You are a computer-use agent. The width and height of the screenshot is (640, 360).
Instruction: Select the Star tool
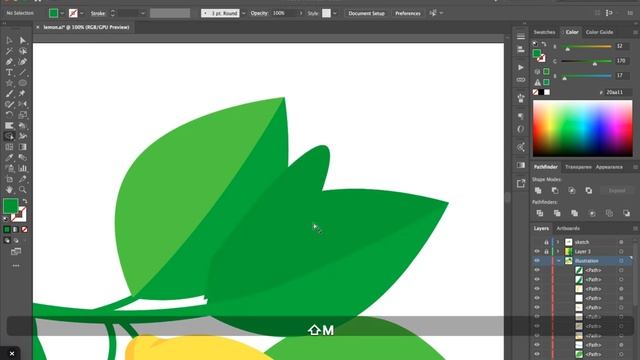tap(9, 83)
